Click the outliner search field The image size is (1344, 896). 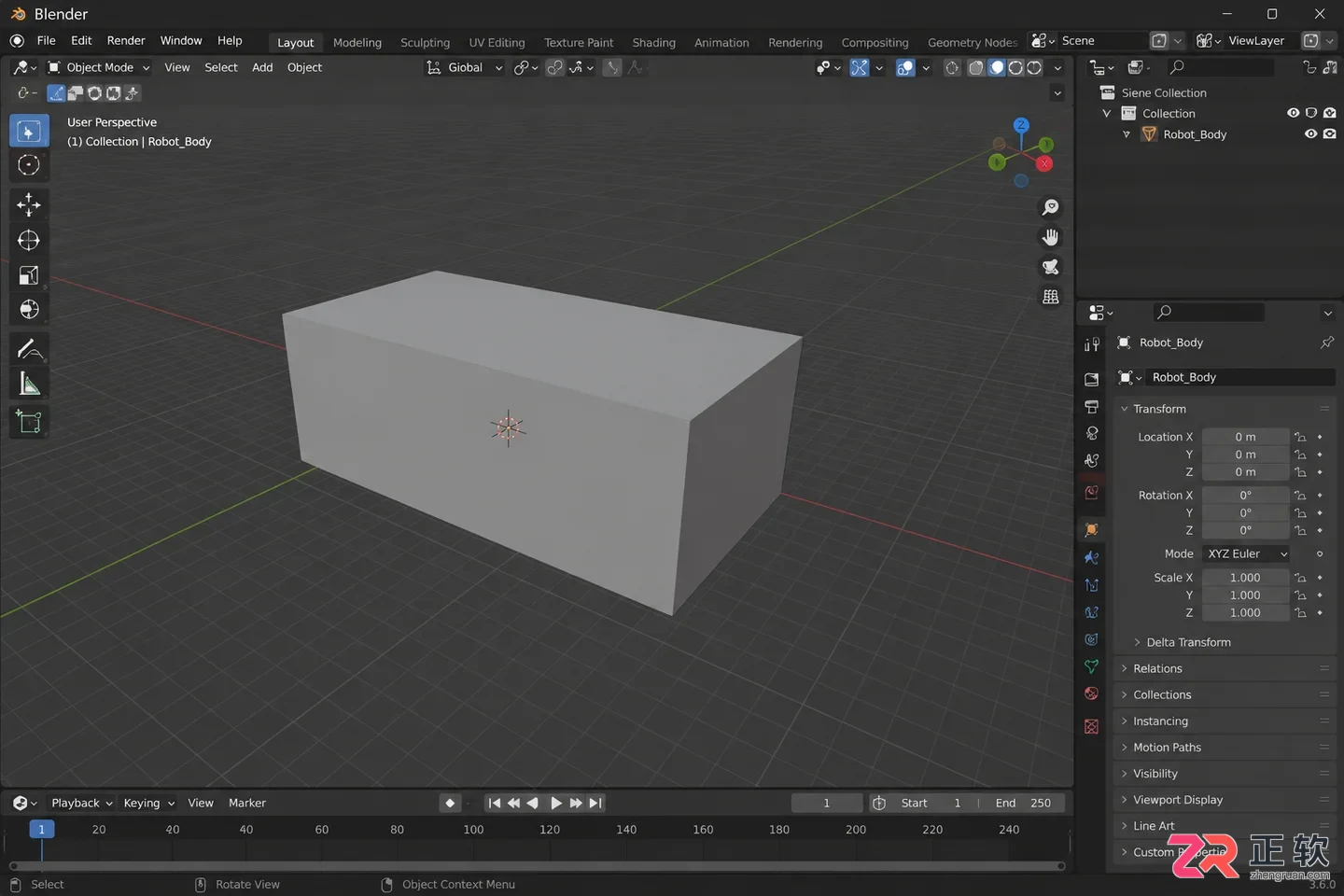coord(1219,67)
